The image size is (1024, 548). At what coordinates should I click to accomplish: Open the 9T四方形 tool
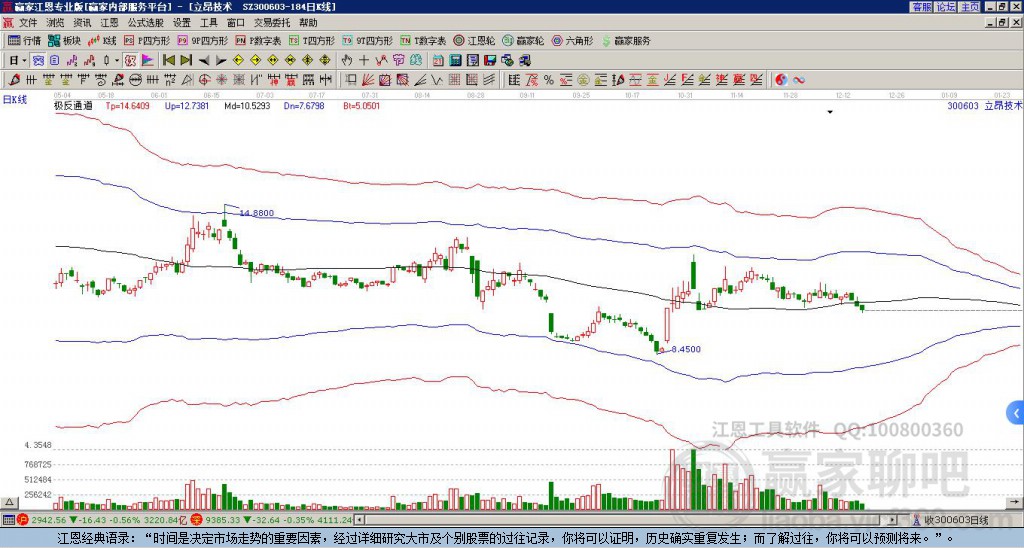point(367,40)
